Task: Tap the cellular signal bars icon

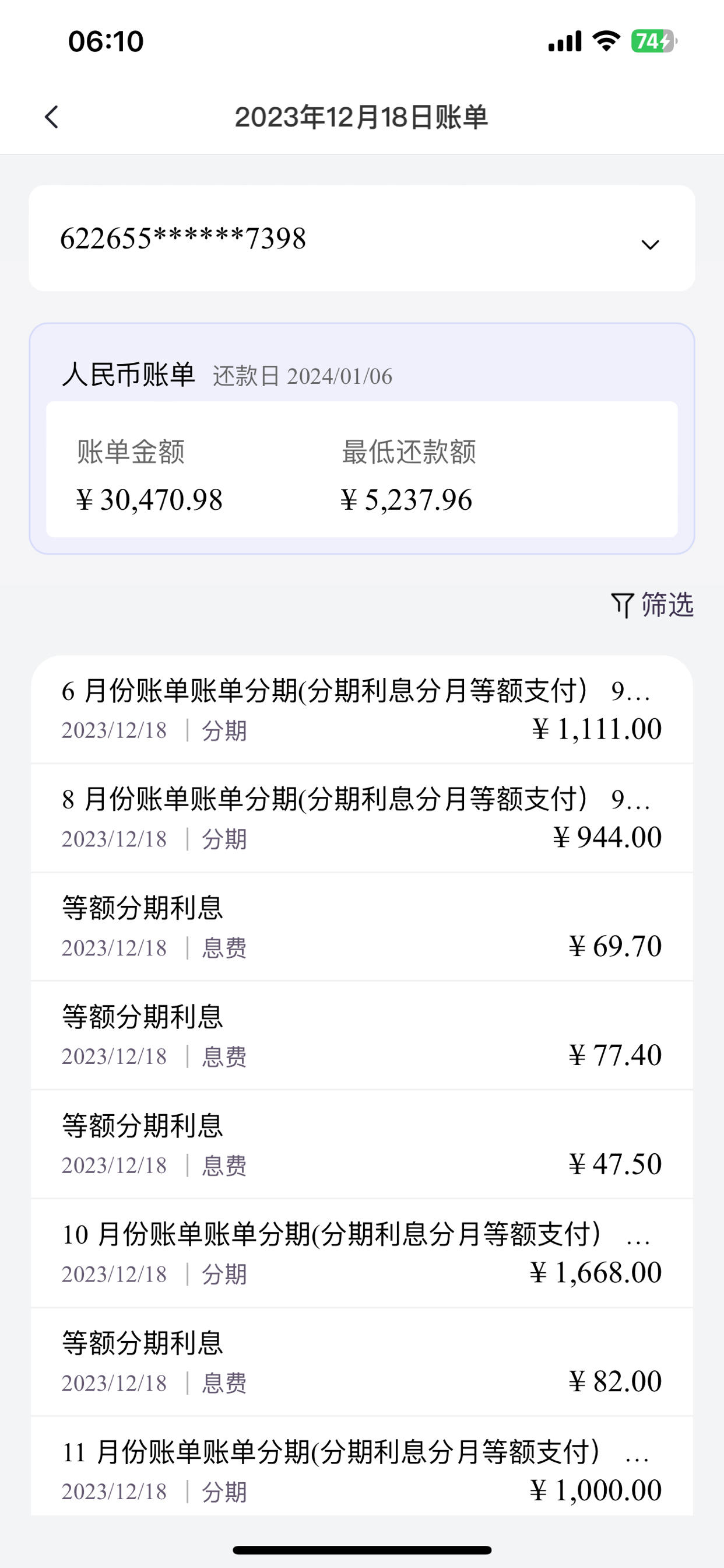Action: [x=565, y=41]
